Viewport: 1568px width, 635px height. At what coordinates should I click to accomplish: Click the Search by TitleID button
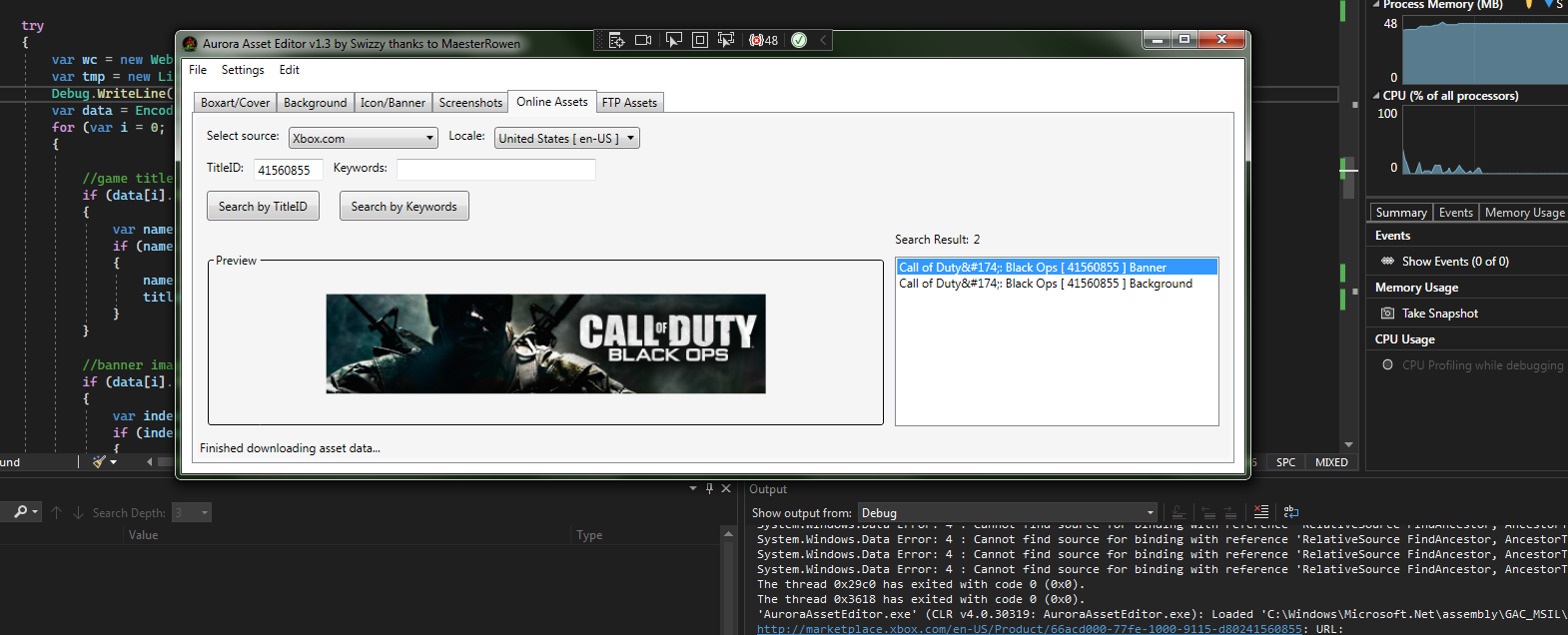263,207
